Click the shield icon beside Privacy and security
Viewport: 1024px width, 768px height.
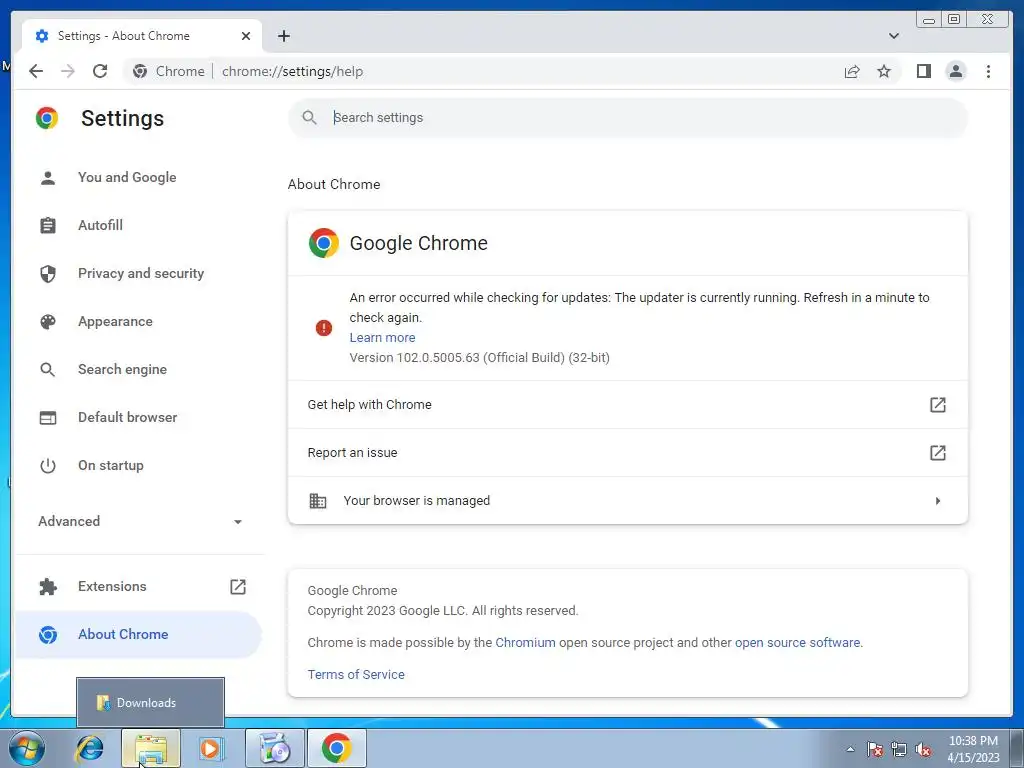[48, 274]
